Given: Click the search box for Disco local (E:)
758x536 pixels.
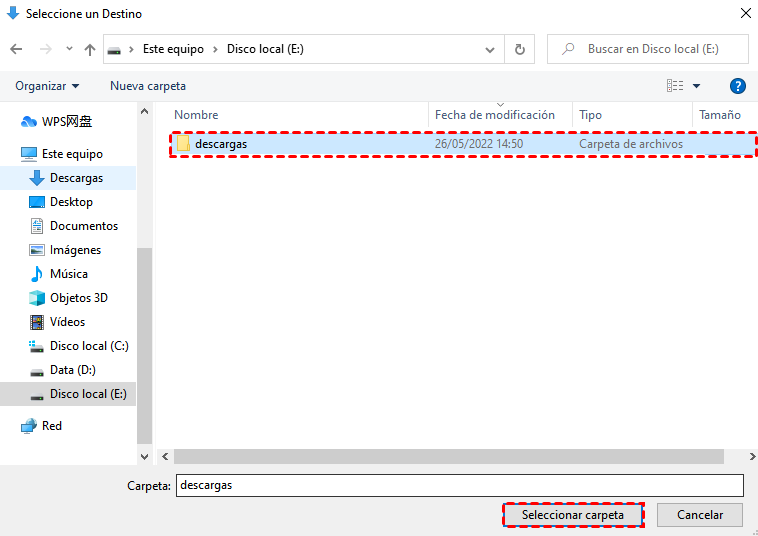Looking at the screenshot, I should [x=648, y=49].
